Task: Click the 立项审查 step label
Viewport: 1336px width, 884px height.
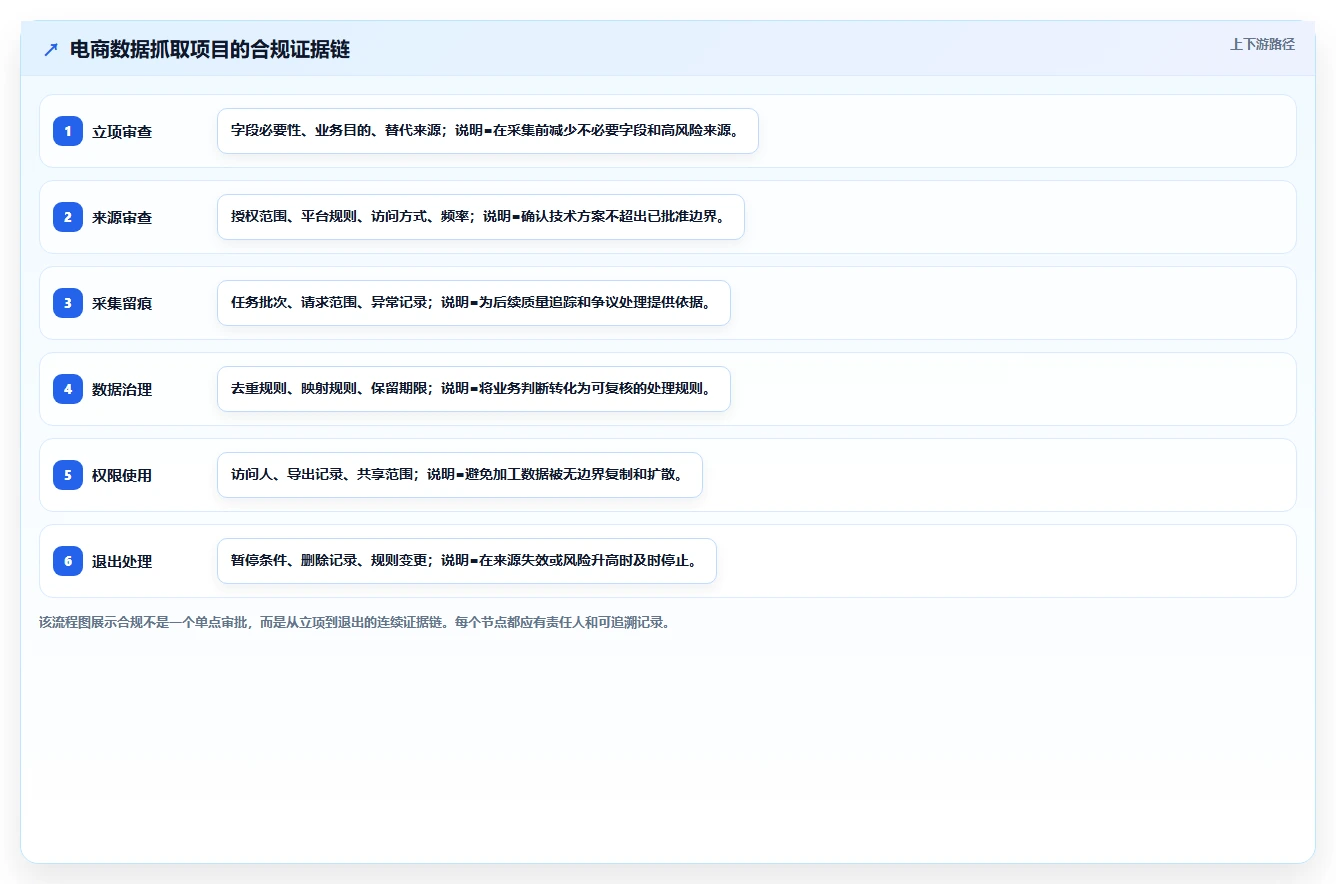Action: tap(122, 132)
